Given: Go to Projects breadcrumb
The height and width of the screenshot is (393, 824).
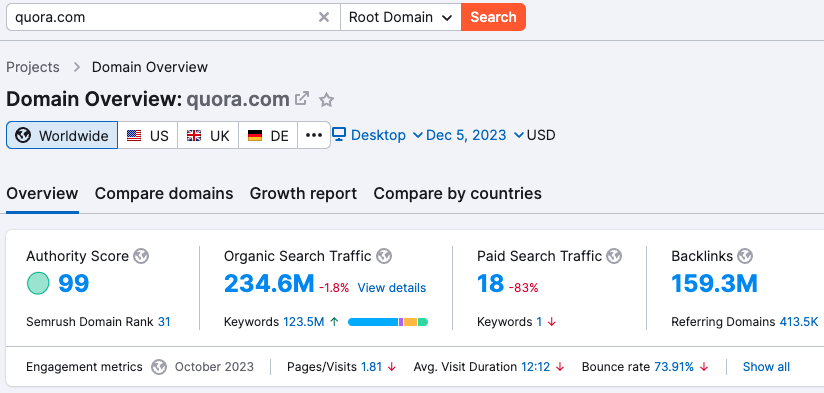Looking at the screenshot, I should tap(33, 67).
